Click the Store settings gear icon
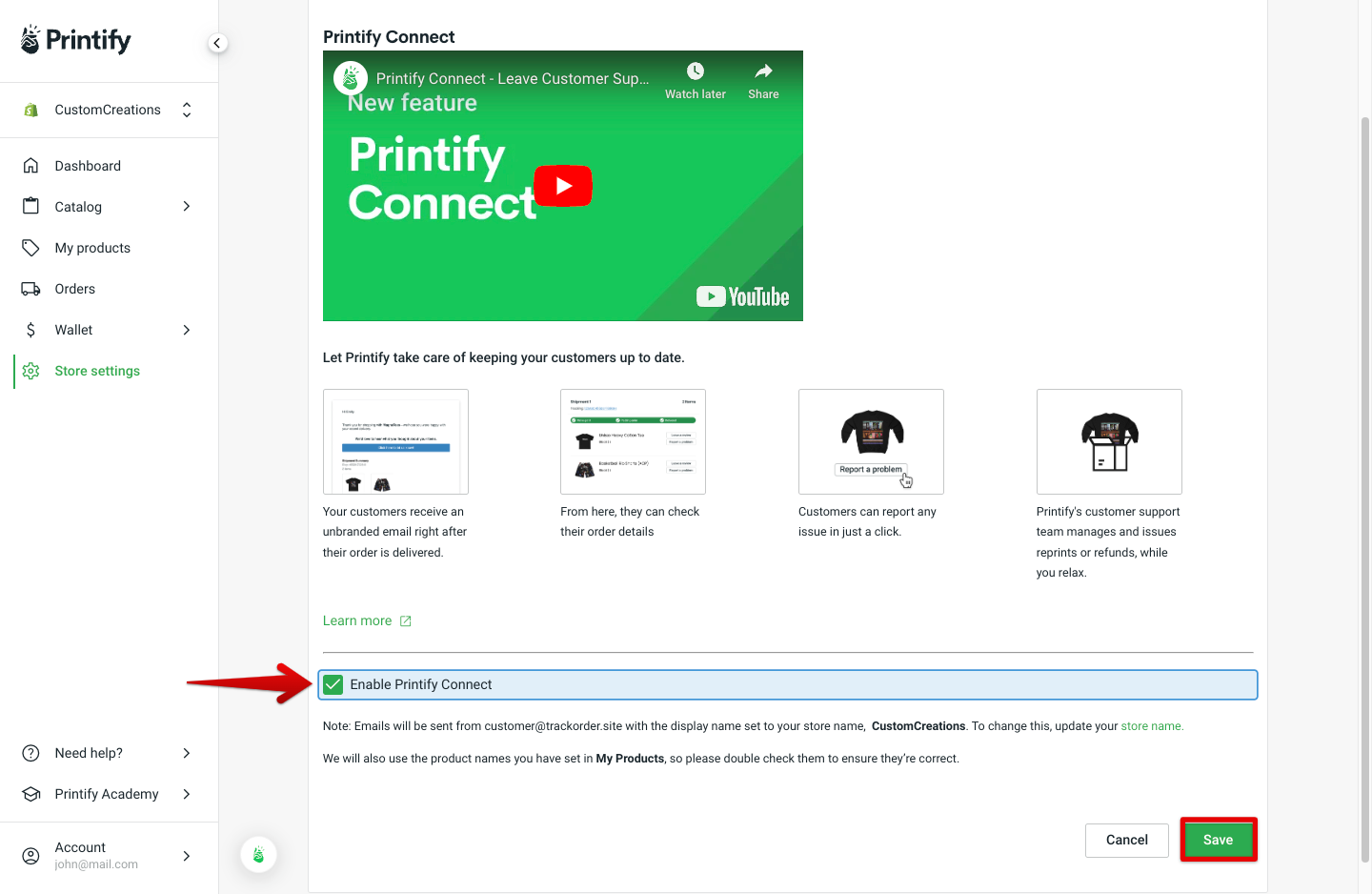This screenshot has height=894, width=1372. tap(30, 371)
